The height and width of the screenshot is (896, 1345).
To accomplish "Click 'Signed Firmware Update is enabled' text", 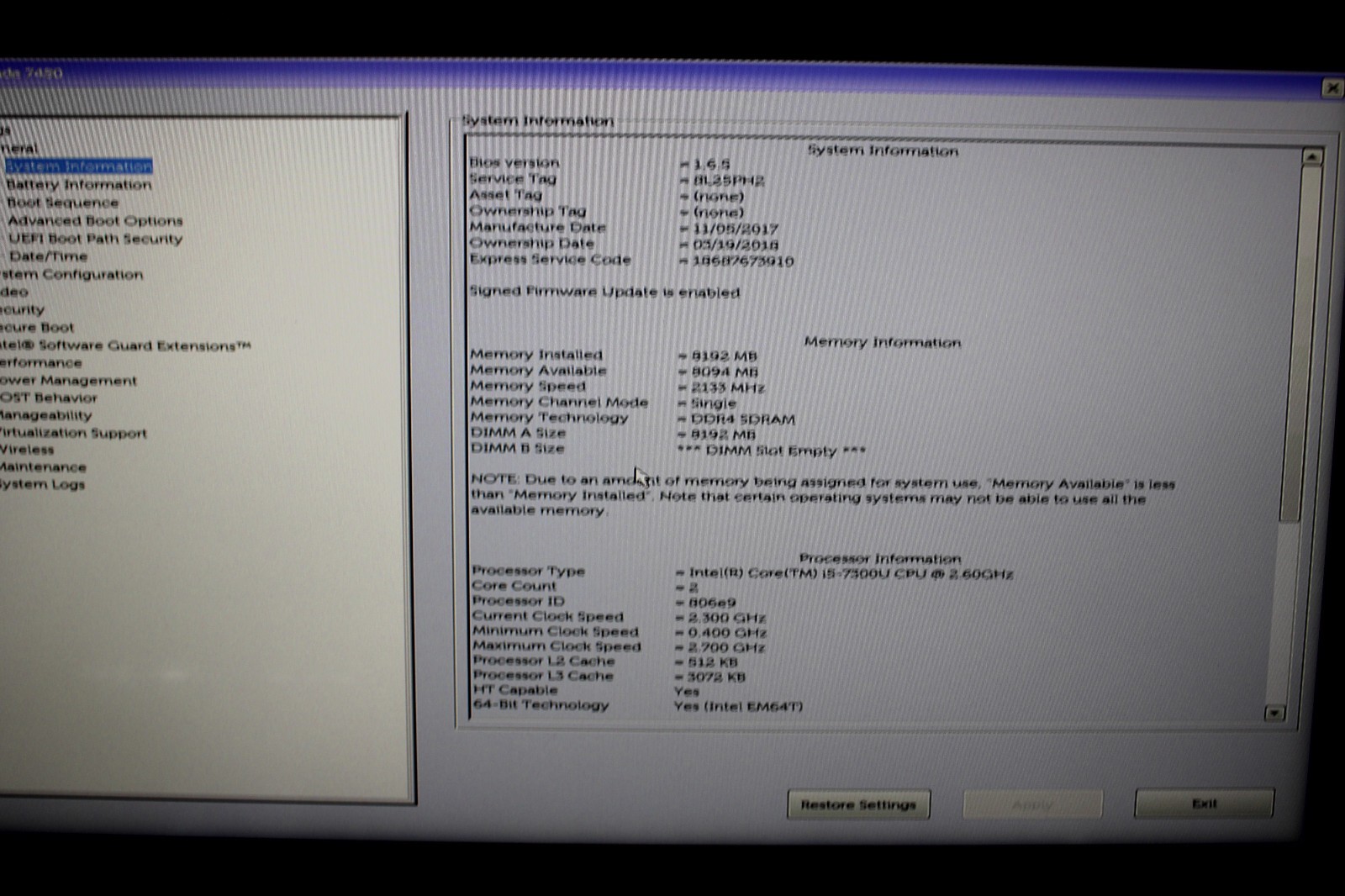I will [604, 292].
